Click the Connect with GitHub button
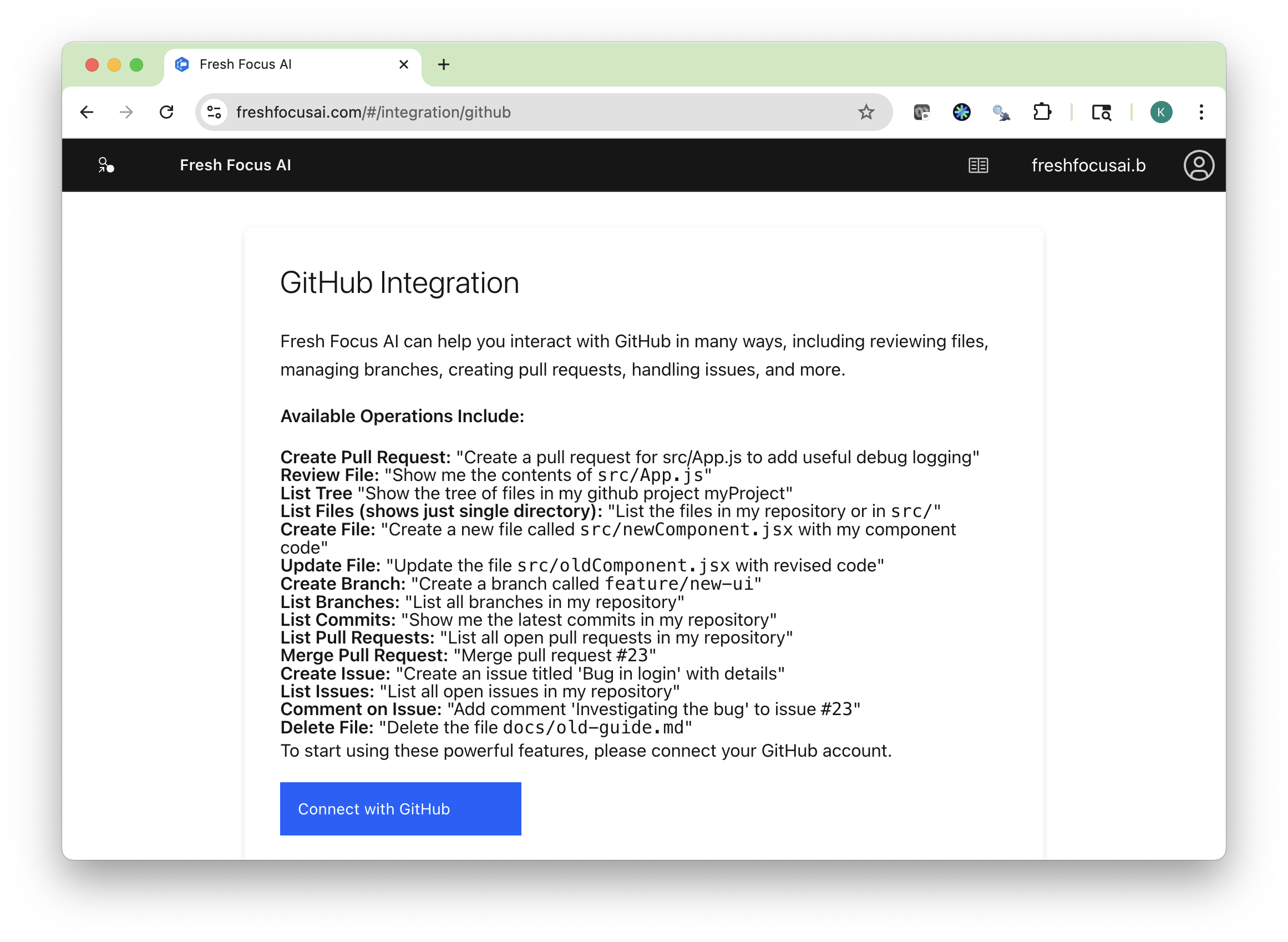1288x942 pixels. pos(400,808)
